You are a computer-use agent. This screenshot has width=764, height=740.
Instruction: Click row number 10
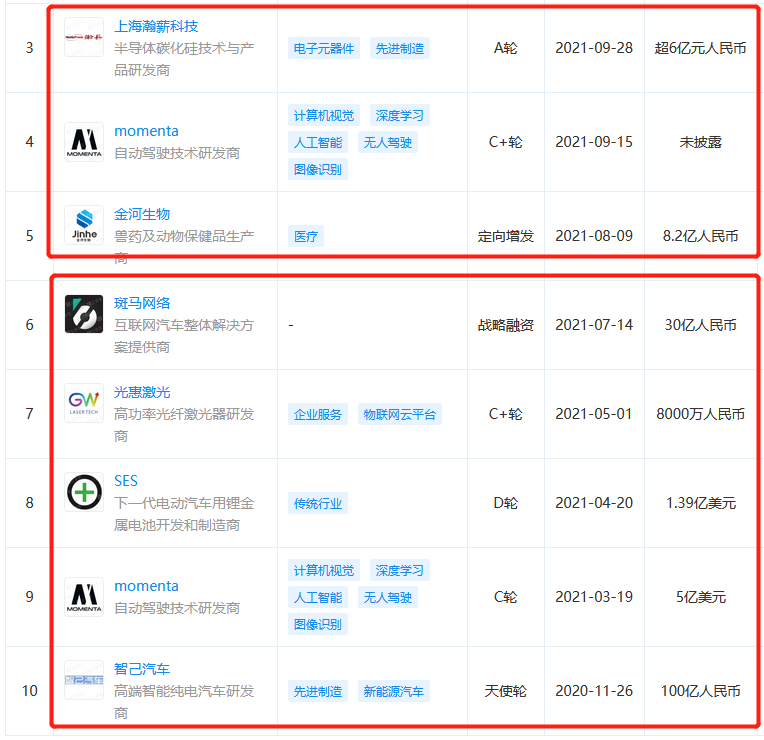[29, 691]
